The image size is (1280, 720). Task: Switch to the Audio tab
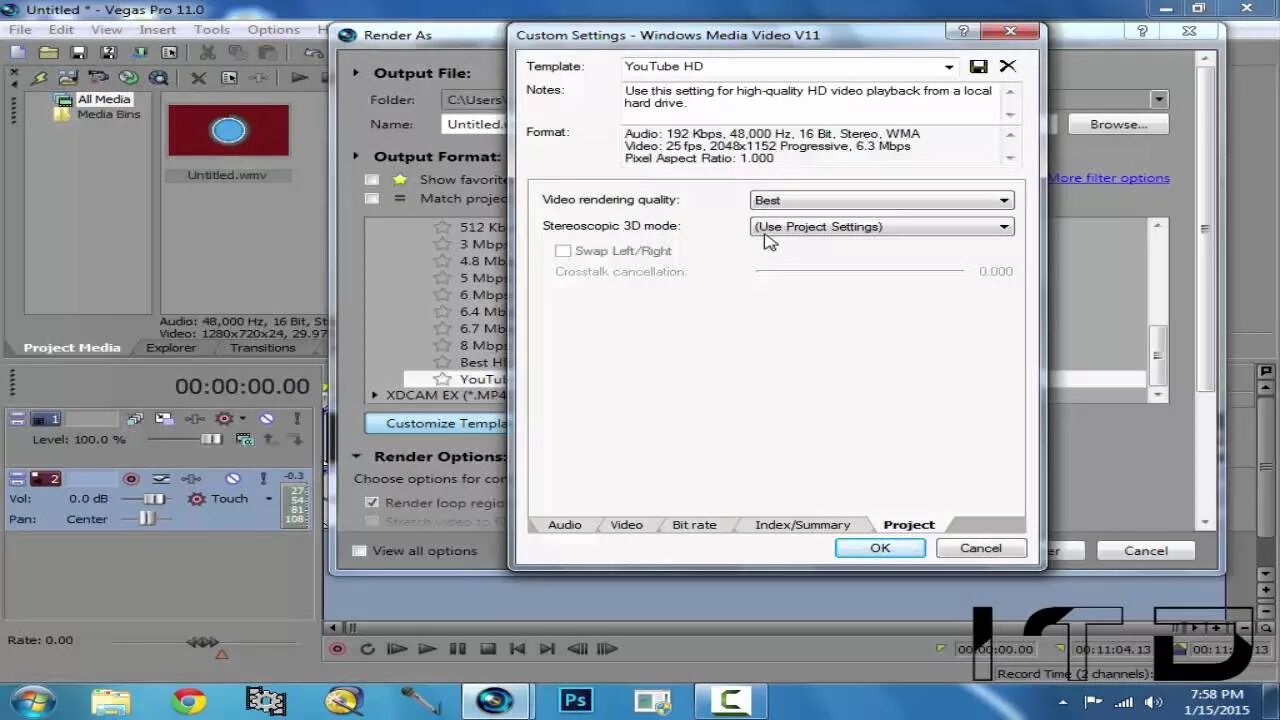tap(564, 525)
